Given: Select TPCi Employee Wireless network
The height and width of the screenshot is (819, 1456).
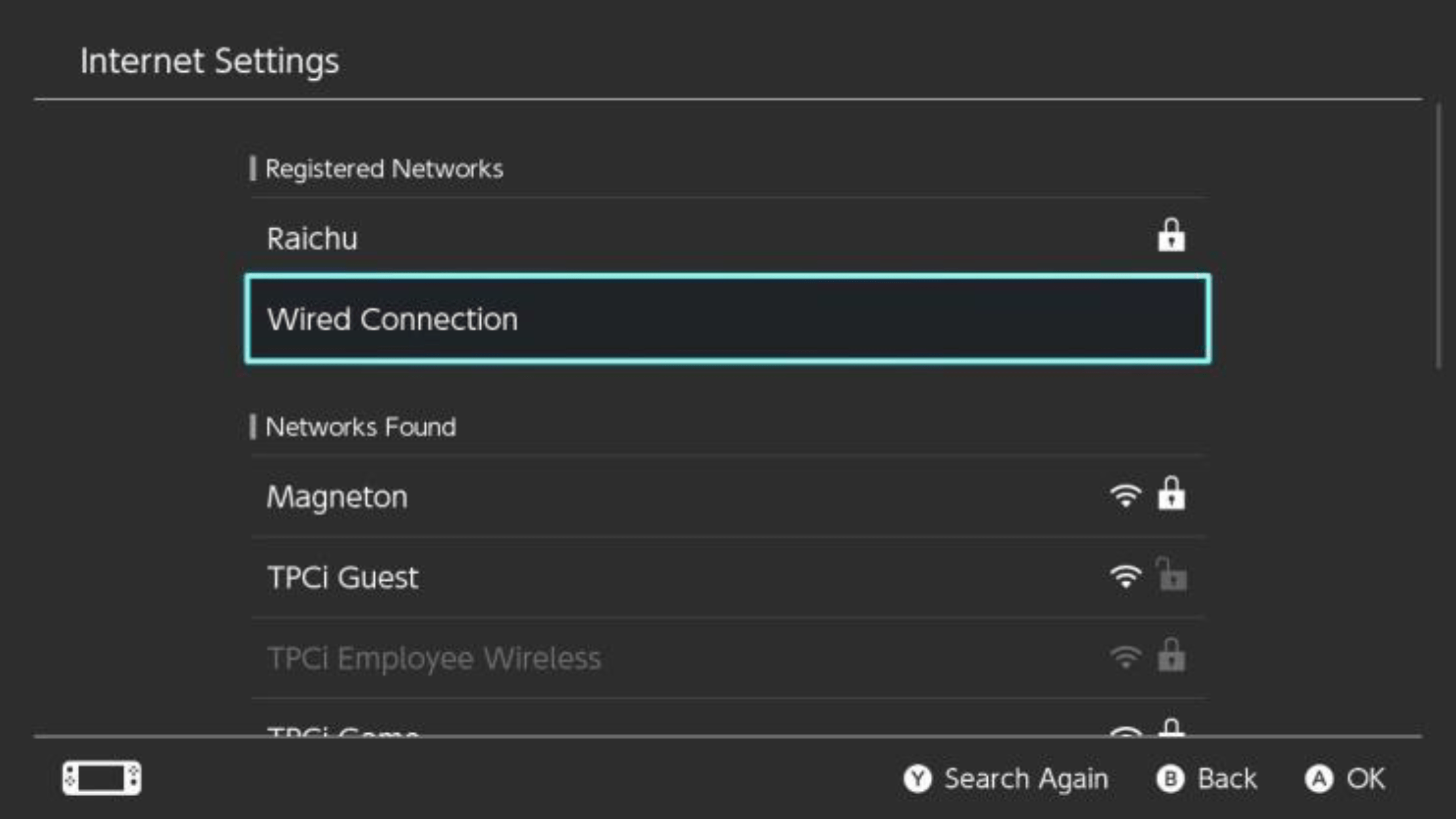Looking at the screenshot, I should (727, 657).
